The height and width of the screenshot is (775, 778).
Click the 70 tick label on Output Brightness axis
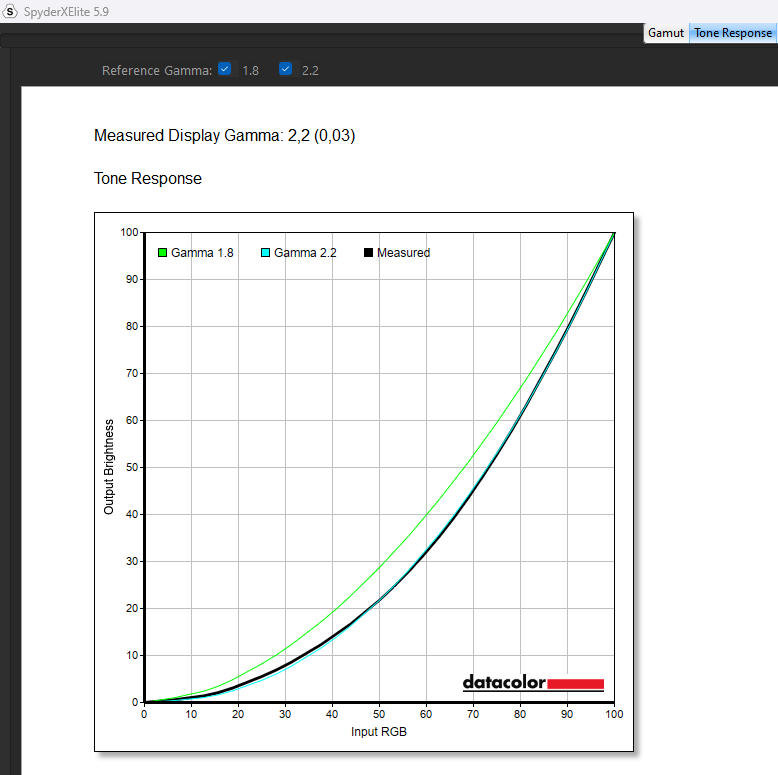click(130, 373)
